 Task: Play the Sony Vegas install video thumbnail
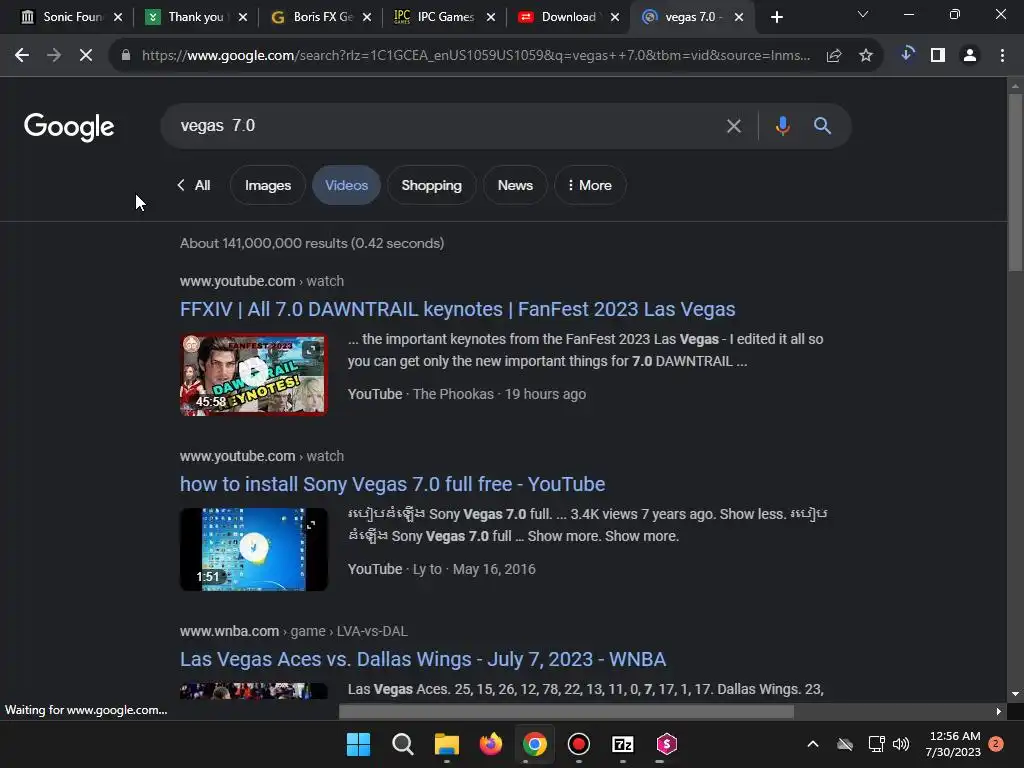253,549
